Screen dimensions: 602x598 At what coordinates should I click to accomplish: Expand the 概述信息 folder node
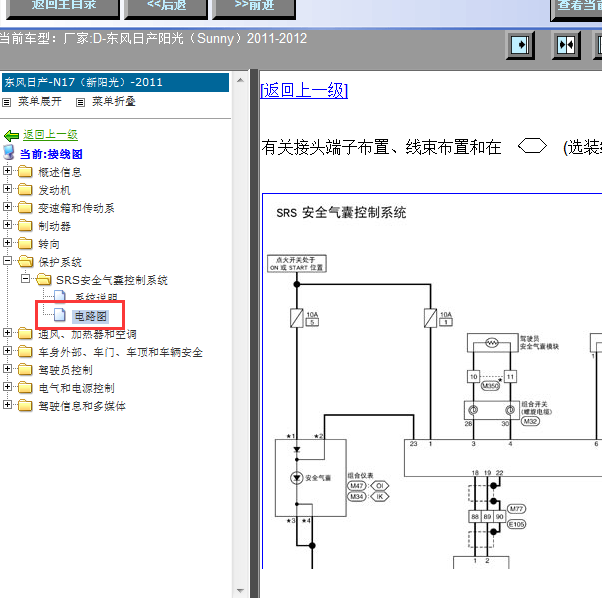point(7,170)
